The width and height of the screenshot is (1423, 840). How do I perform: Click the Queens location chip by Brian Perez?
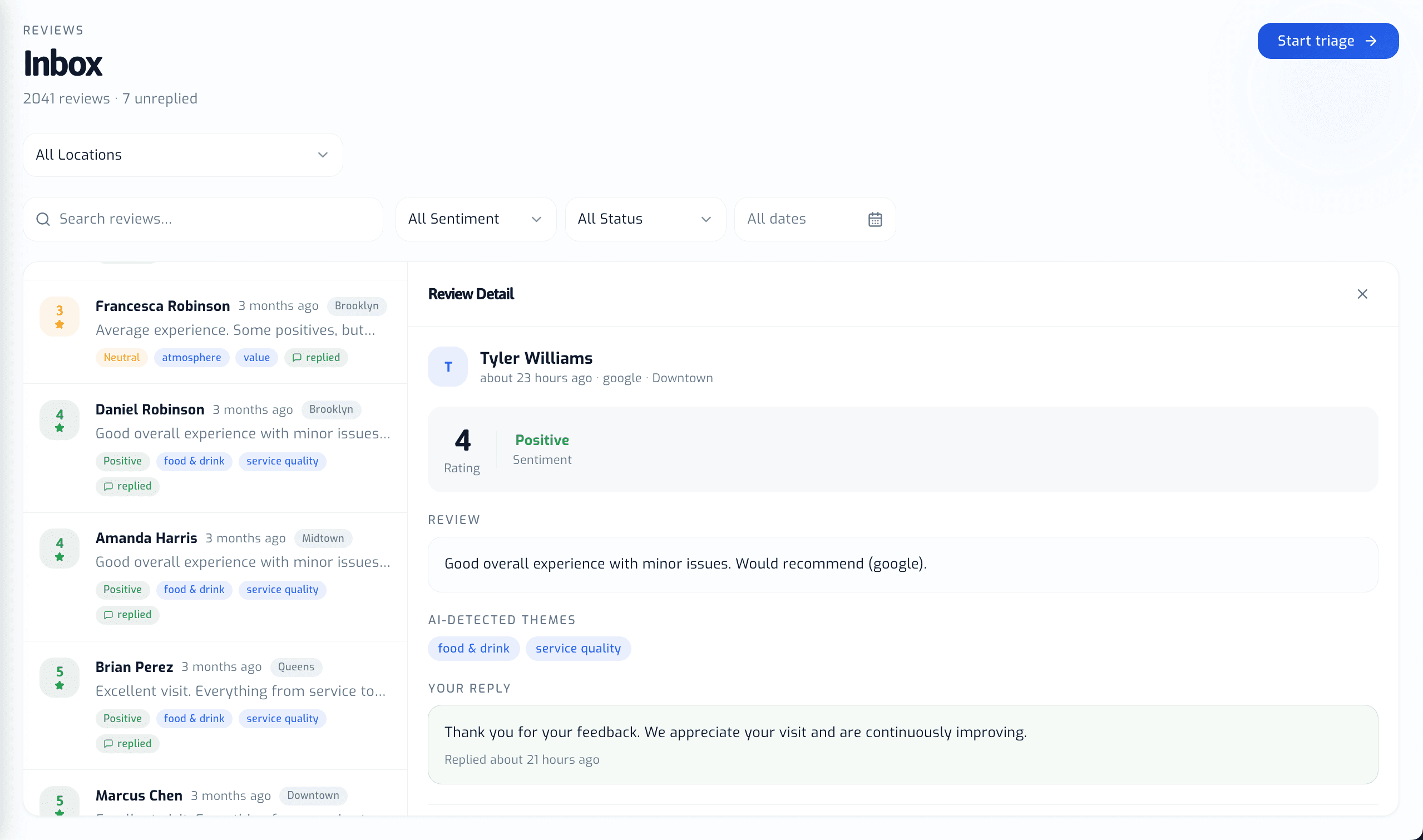coord(296,668)
